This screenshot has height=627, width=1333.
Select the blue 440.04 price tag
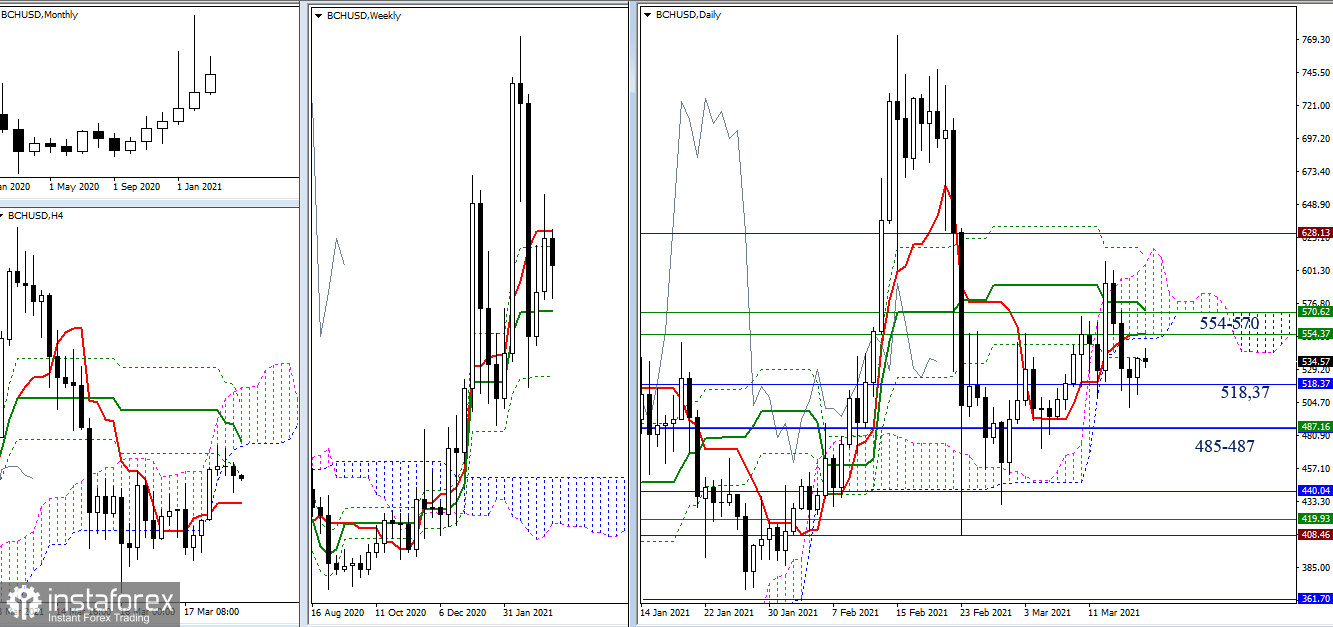pos(1314,491)
